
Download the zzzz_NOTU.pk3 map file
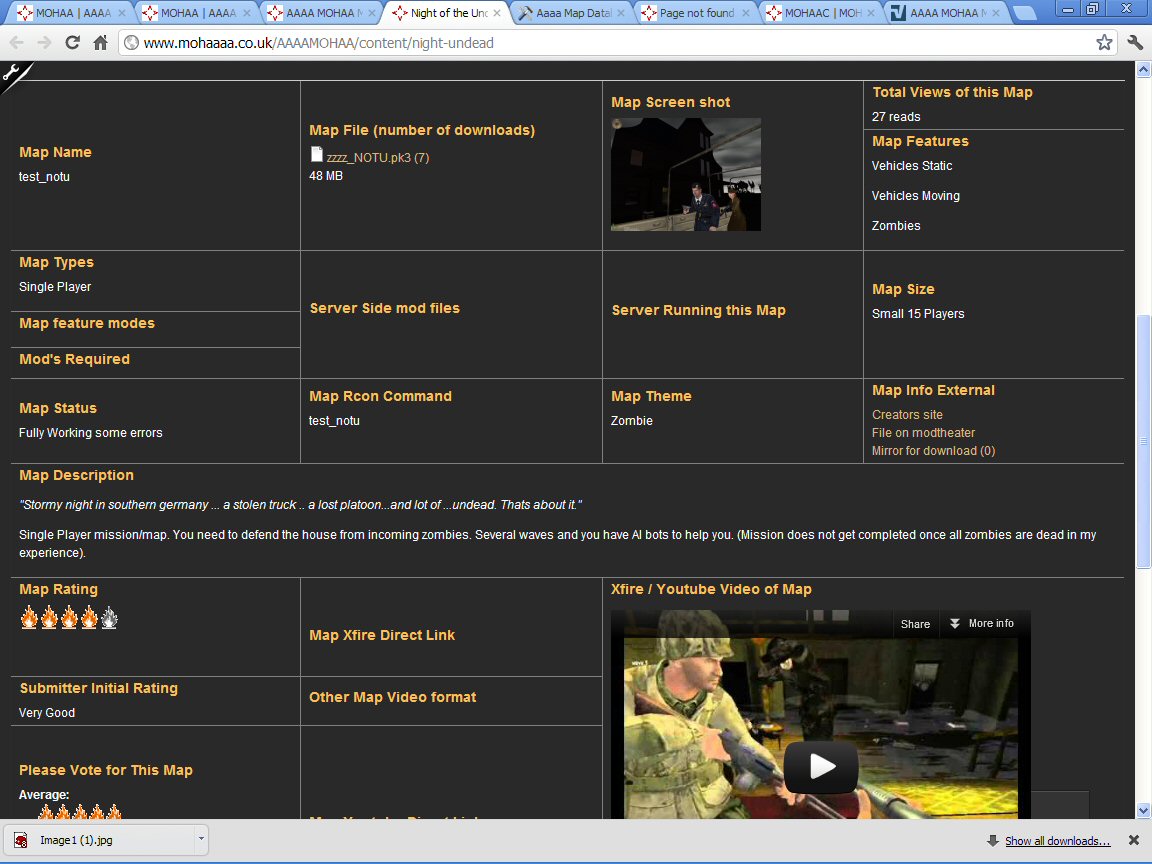tap(378, 157)
